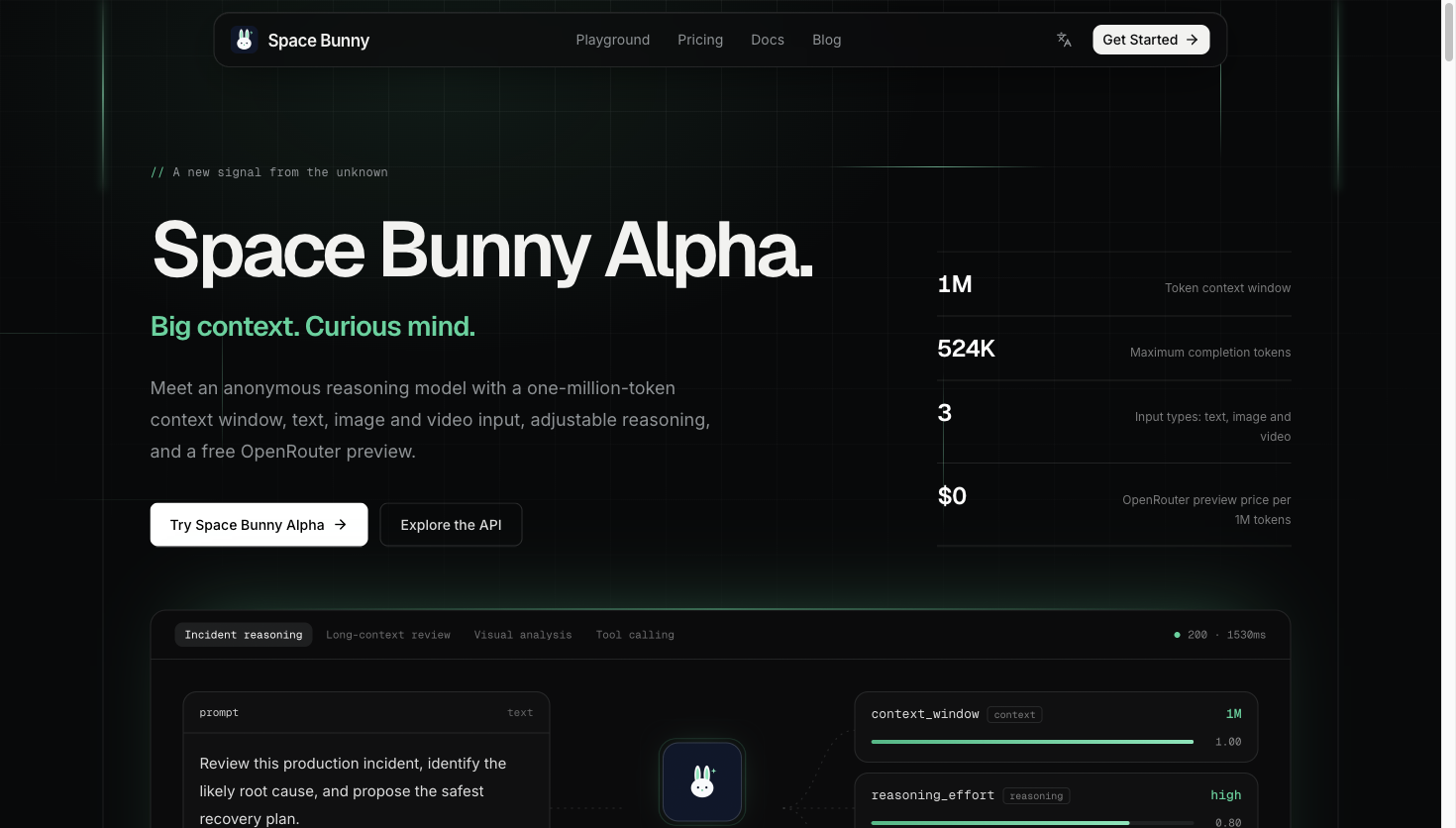
Task: Switch to the Visual analysis tab
Action: coord(523,635)
